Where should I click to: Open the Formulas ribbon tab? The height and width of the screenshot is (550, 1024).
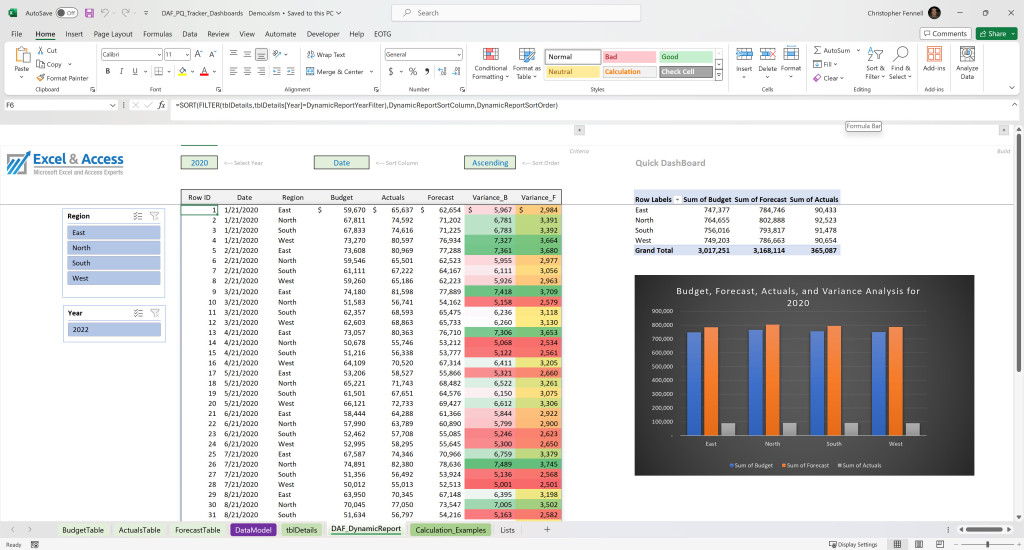pos(157,34)
